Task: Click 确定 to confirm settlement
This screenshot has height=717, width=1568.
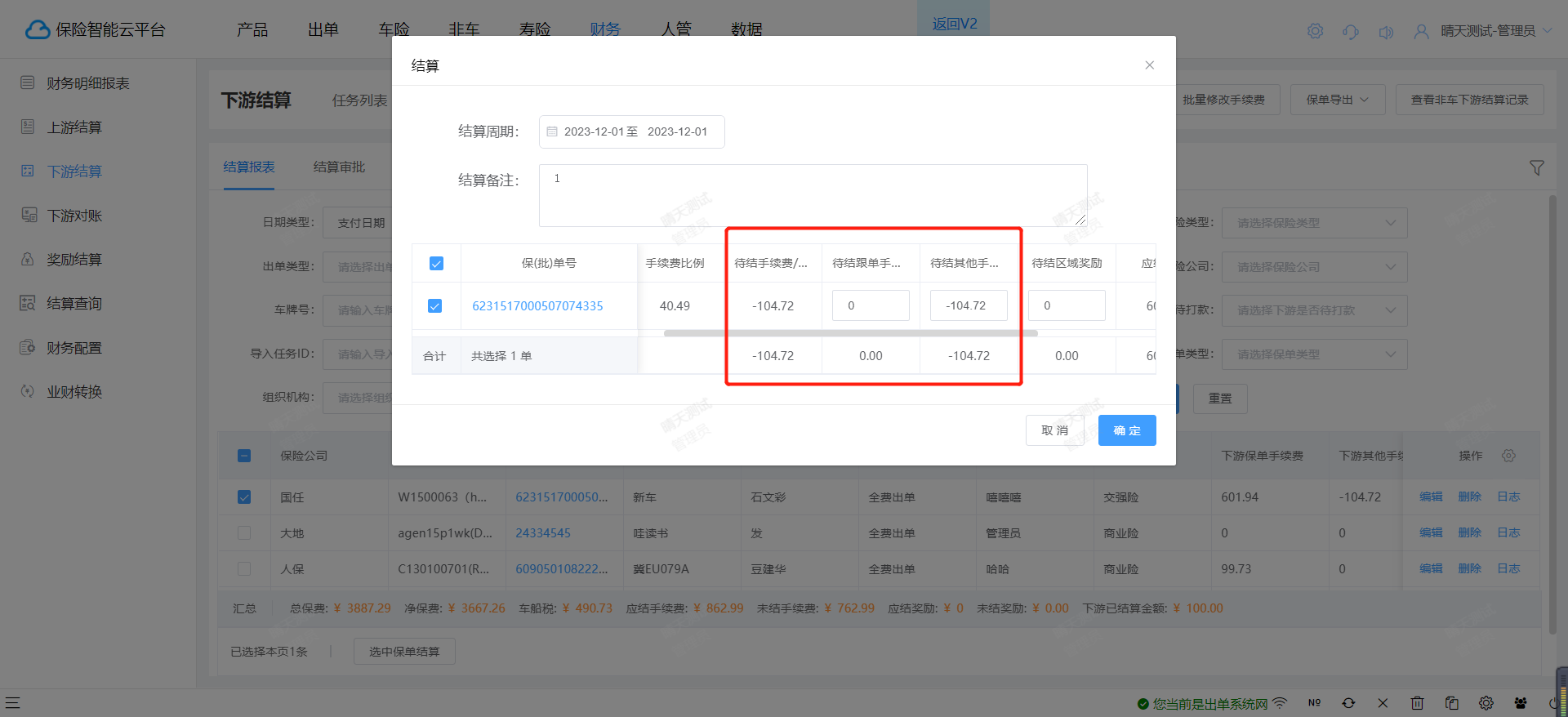Action: 1127,430
